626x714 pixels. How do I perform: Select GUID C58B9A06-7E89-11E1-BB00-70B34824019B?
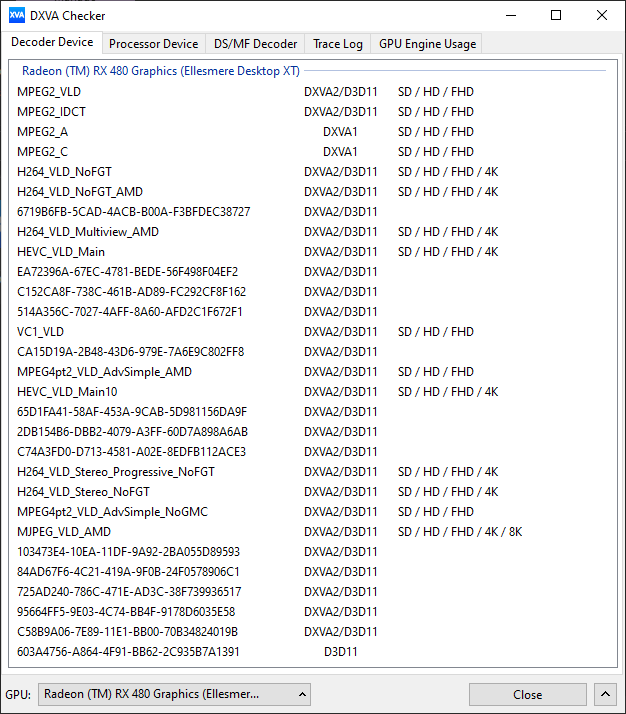pyautogui.click(x=312, y=632)
